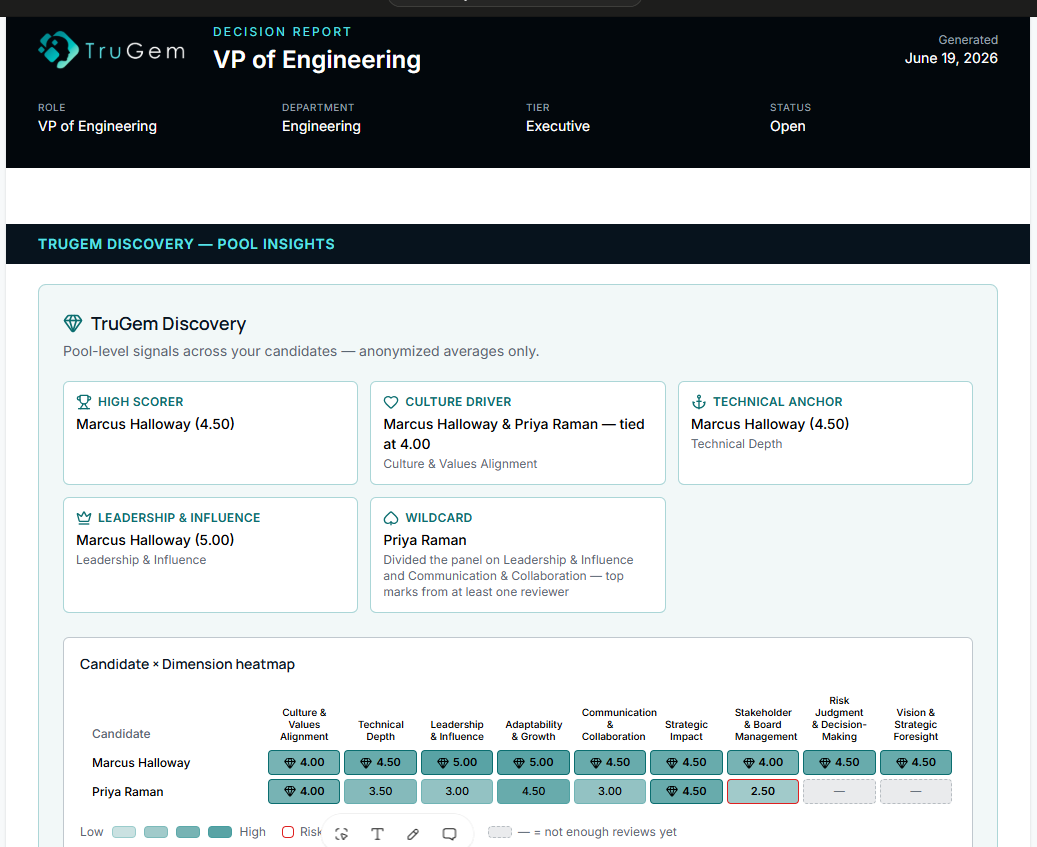1037x847 pixels.
Task: Click the heart icon on Culture Driver
Action: coord(391,402)
